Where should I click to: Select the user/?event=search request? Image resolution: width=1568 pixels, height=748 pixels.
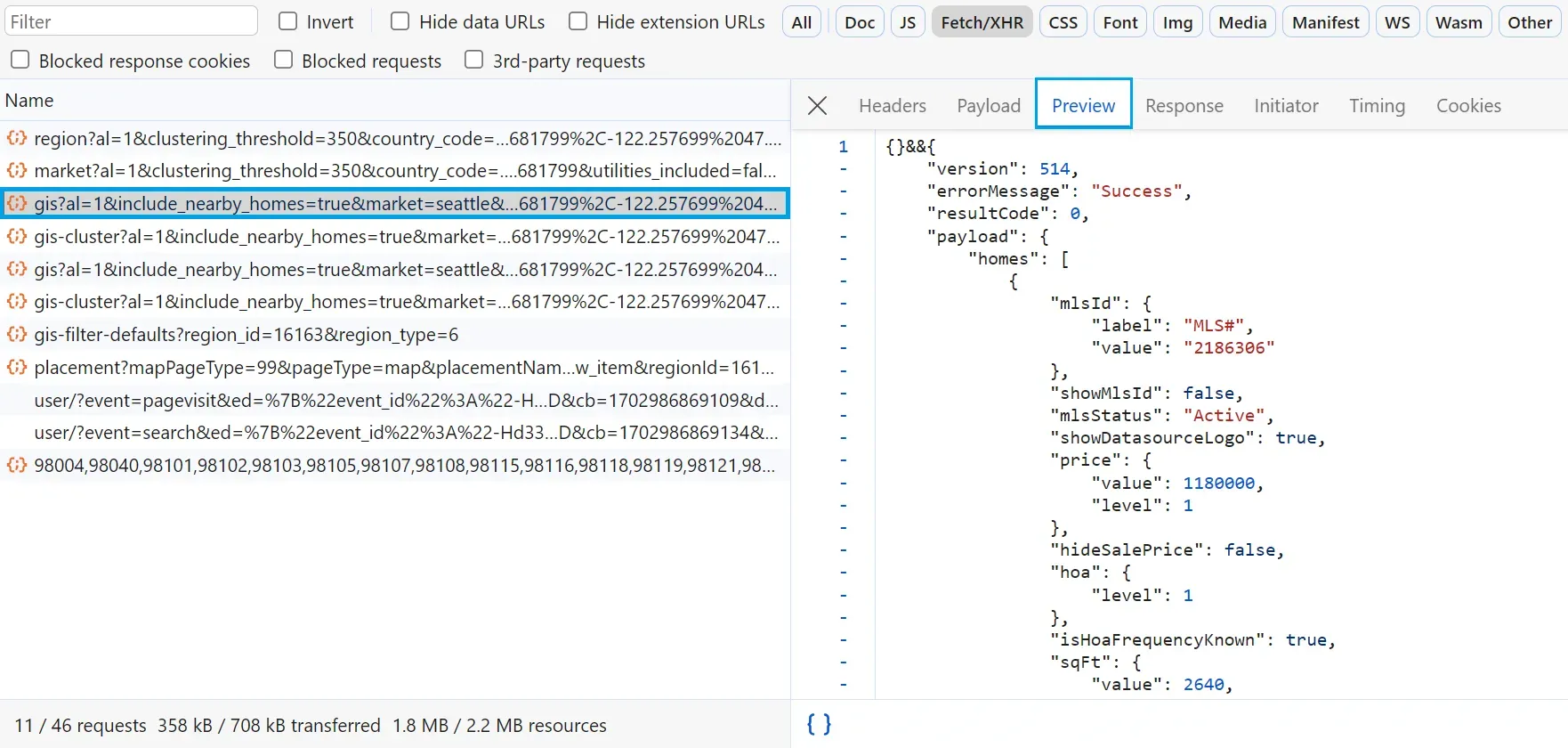click(395, 432)
